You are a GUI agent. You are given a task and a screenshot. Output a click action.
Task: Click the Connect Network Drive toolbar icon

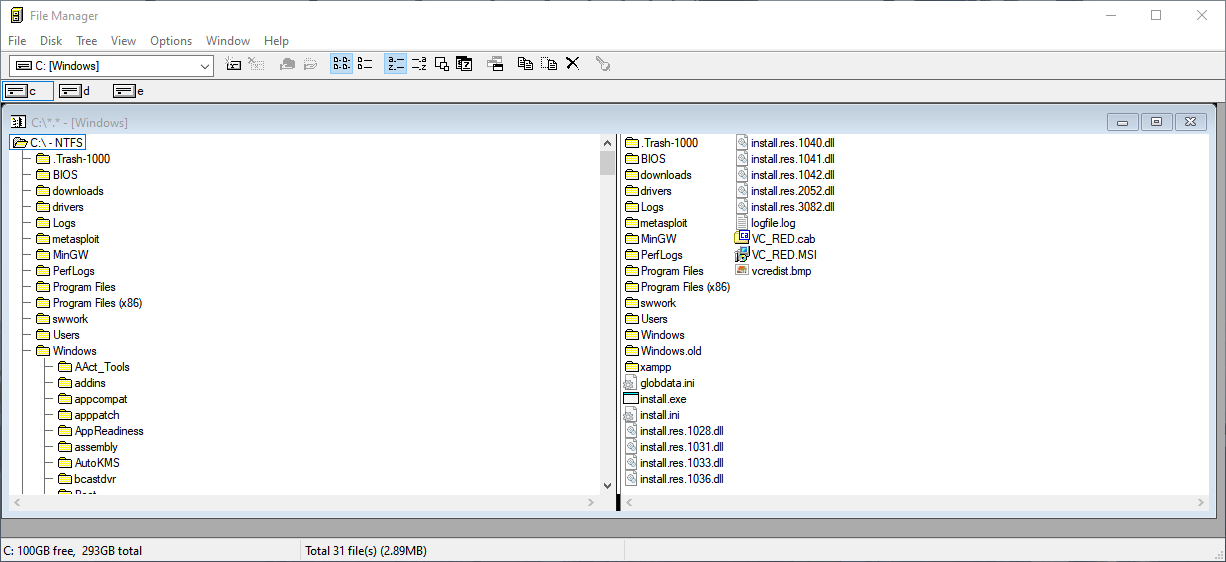click(234, 64)
